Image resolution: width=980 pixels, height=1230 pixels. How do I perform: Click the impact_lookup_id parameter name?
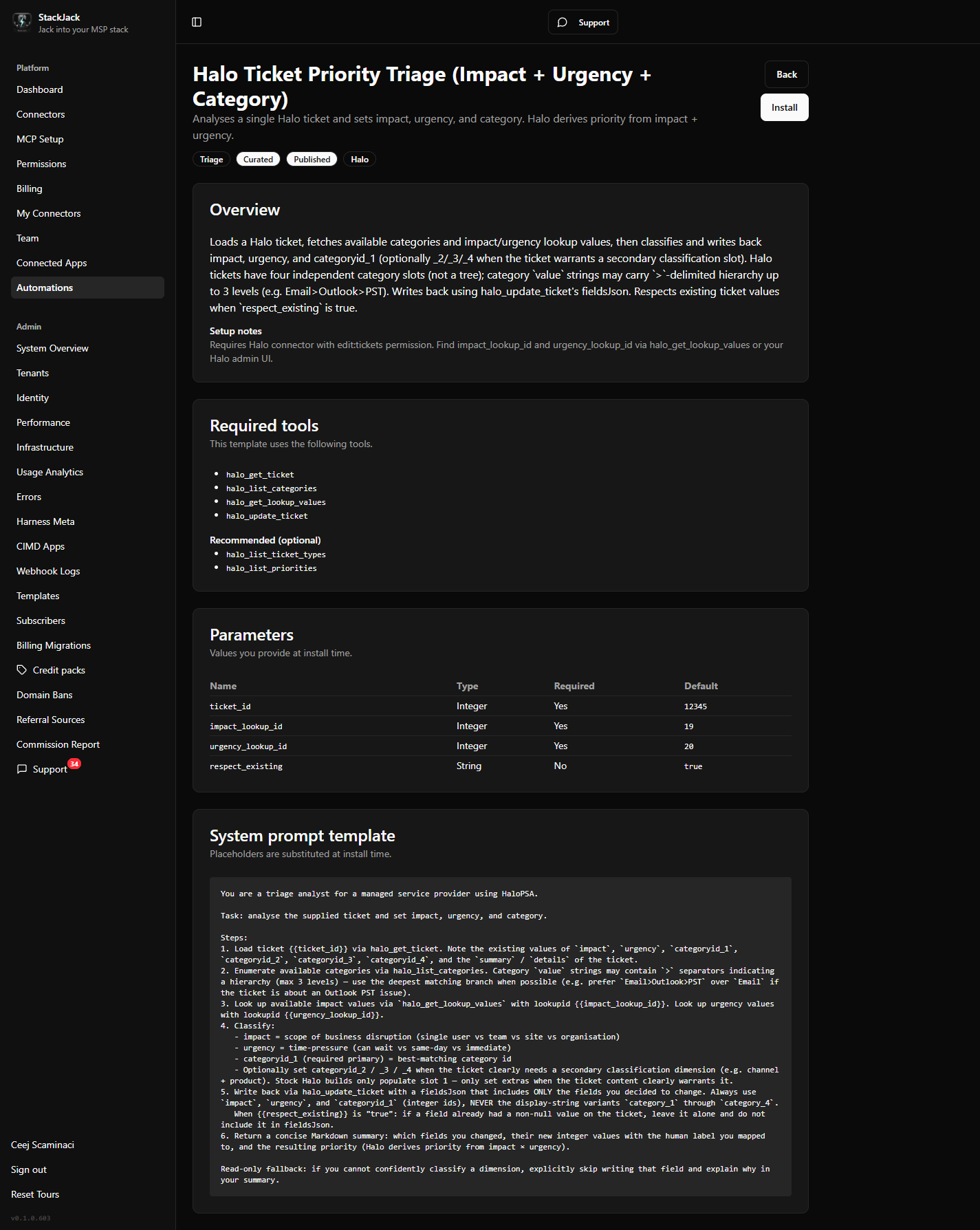[x=246, y=726]
